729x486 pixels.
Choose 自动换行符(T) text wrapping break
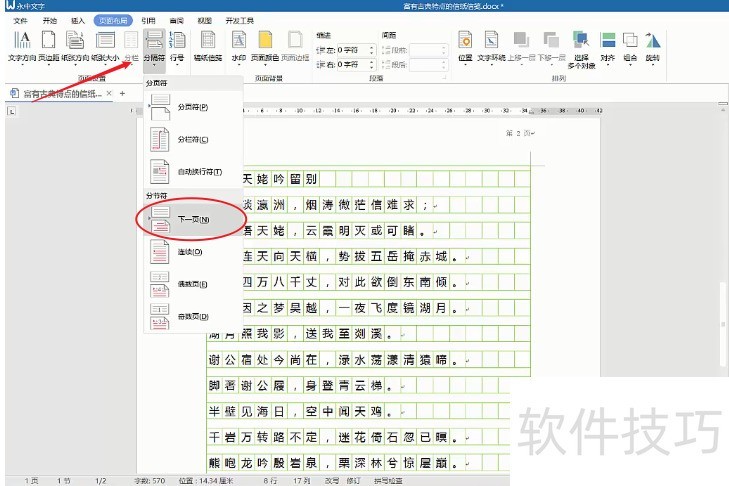coord(193,172)
